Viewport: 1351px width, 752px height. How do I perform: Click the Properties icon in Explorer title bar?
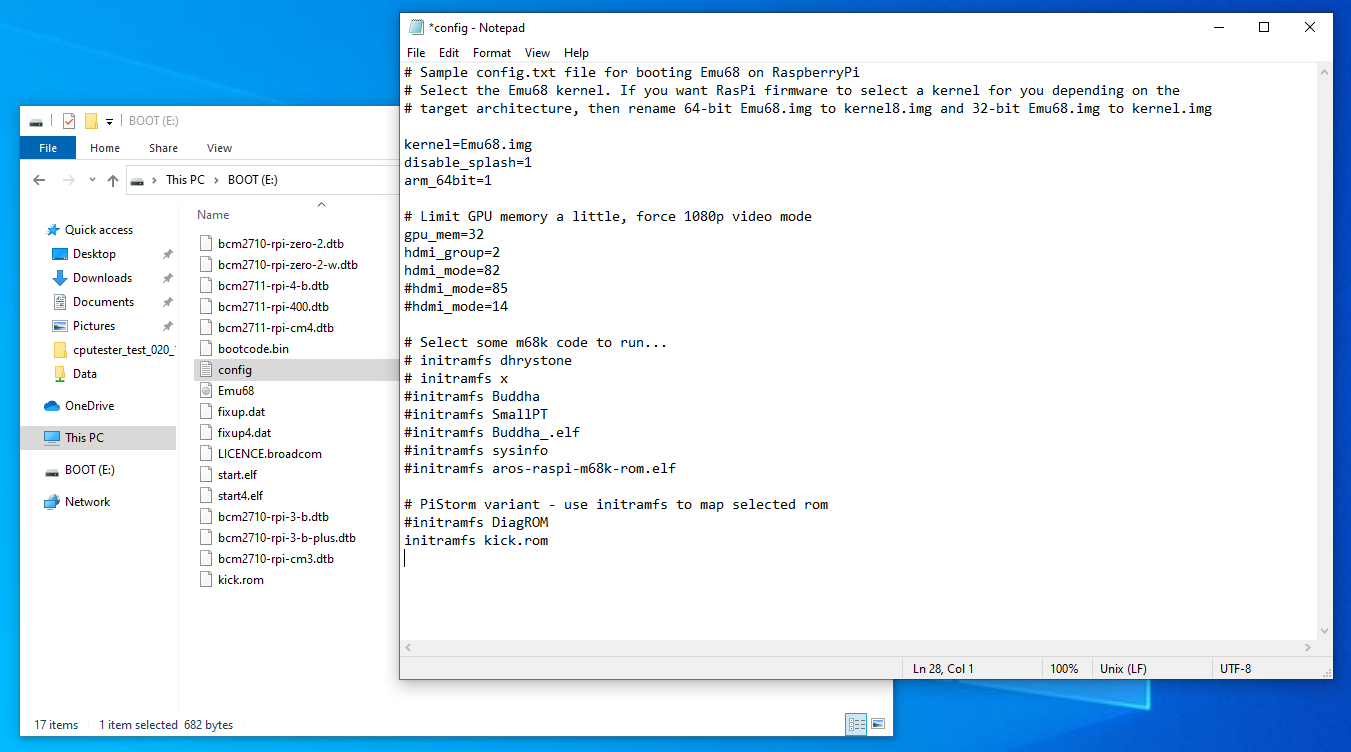coord(69,121)
